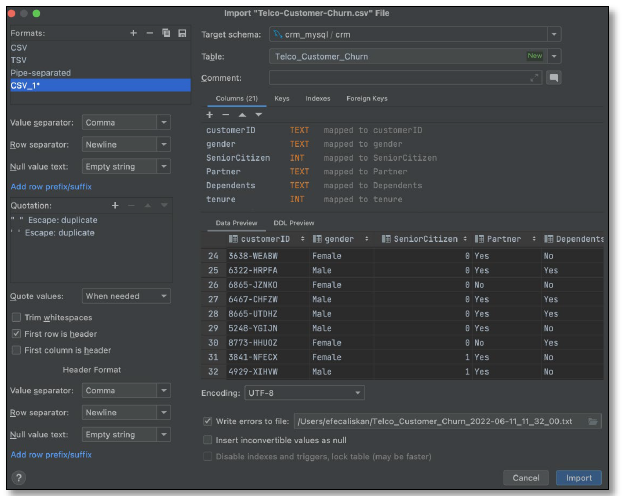The image size is (622, 496).
Task: Sort by SeniorCitizen column header arrows
Action: point(465,239)
